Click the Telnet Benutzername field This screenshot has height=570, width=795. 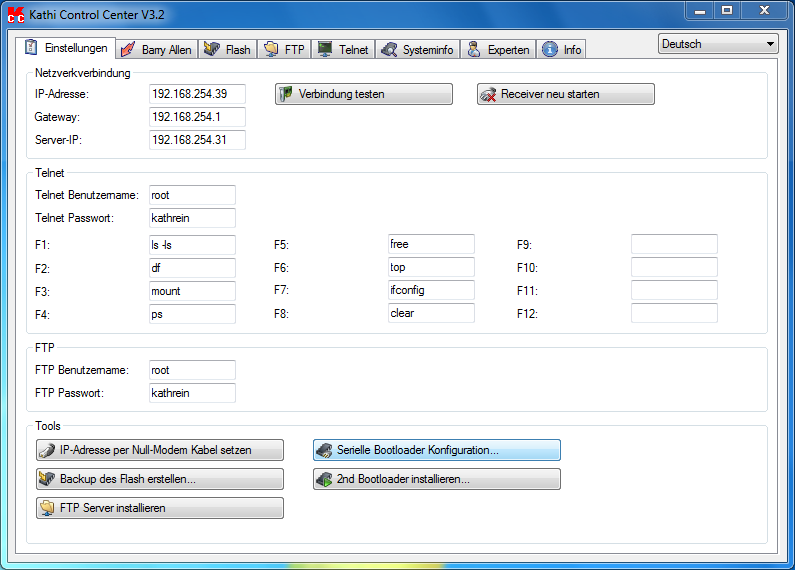(x=192, y=195)
